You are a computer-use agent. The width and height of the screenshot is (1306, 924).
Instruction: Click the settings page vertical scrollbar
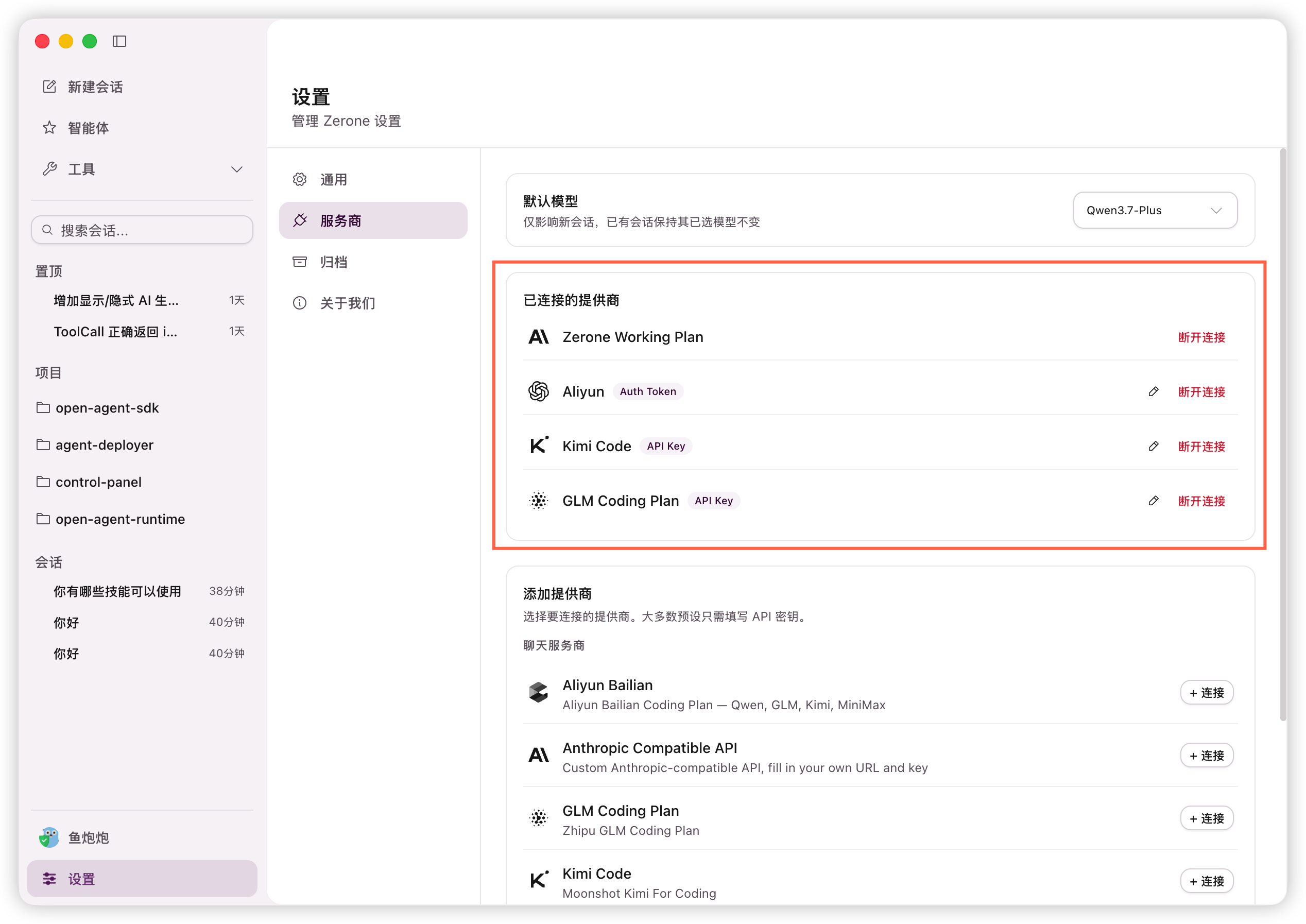click(1283, 435)
